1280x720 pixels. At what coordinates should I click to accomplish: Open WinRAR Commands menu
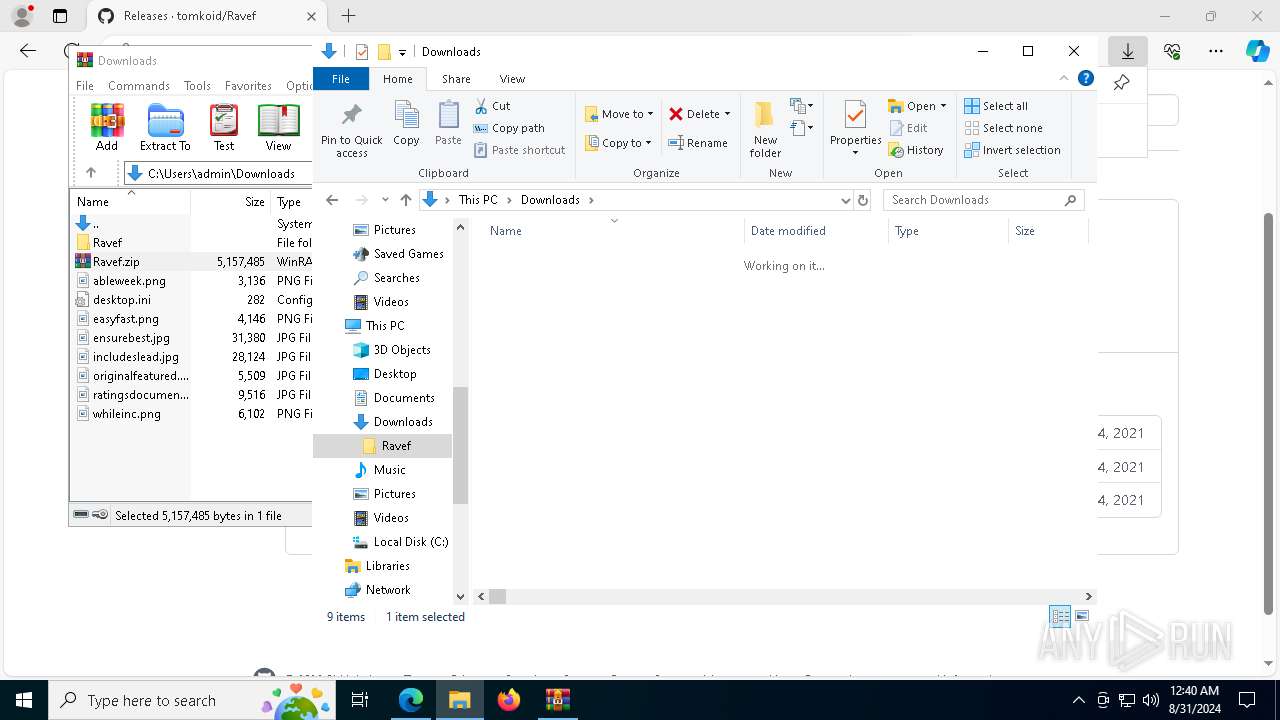(x=139, y=86)
